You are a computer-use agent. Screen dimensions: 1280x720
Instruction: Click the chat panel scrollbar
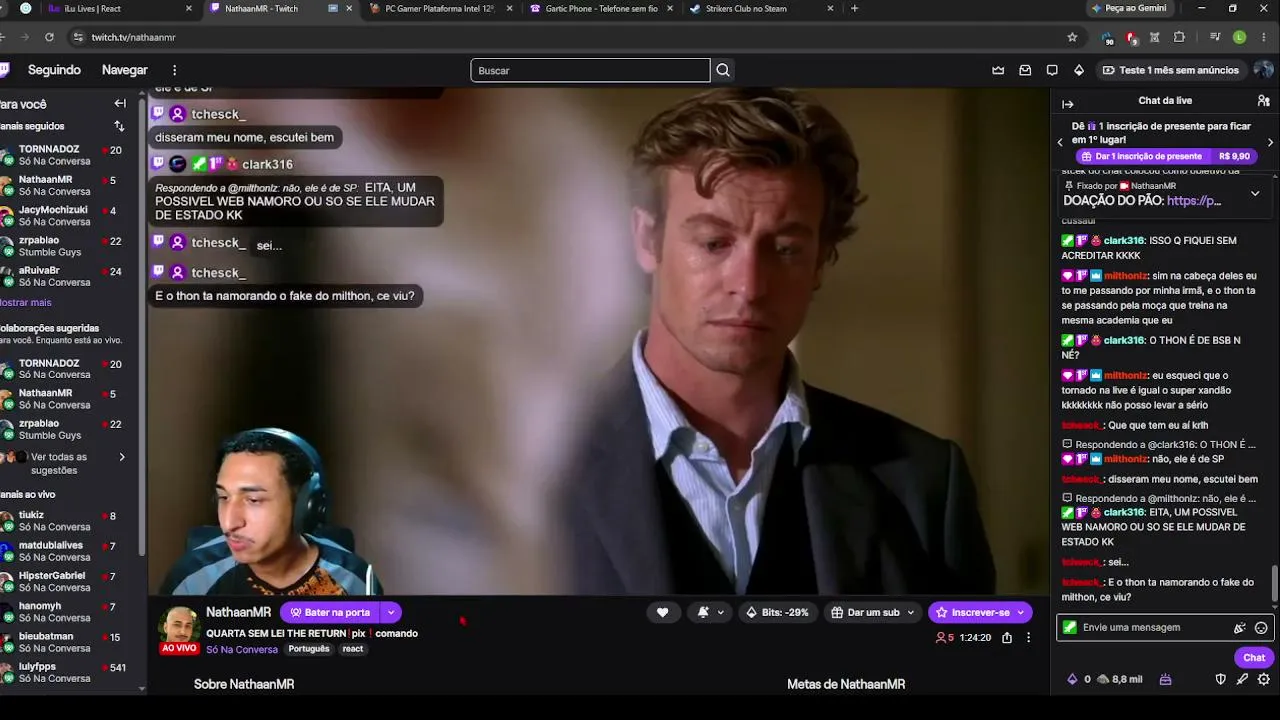click(x=1274, y=584)
